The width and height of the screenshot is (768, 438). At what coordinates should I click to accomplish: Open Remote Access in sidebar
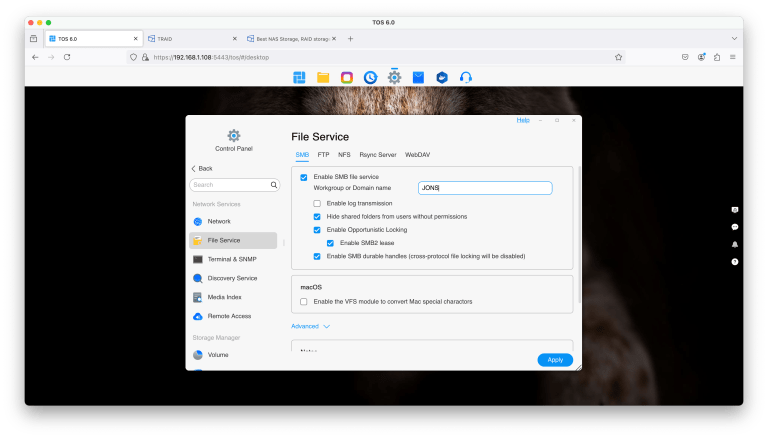(x=229, y=316)
